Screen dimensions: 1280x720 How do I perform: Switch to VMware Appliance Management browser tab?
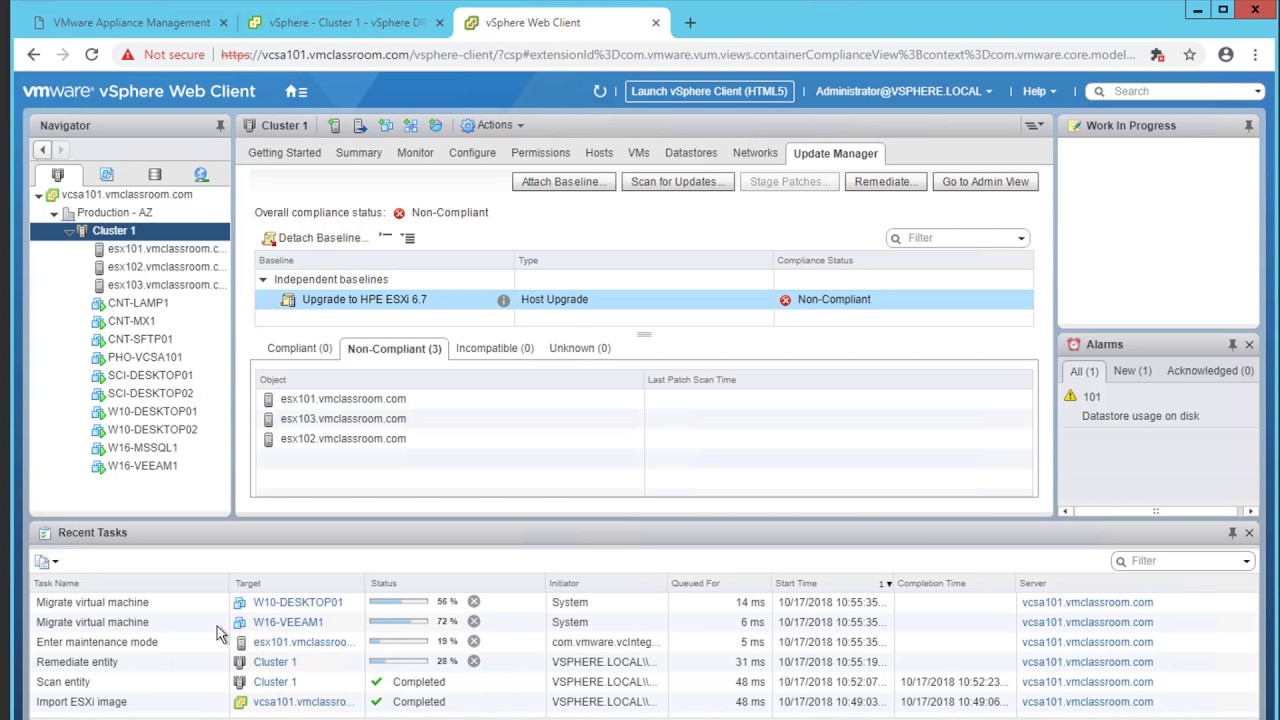coord(131,22)
